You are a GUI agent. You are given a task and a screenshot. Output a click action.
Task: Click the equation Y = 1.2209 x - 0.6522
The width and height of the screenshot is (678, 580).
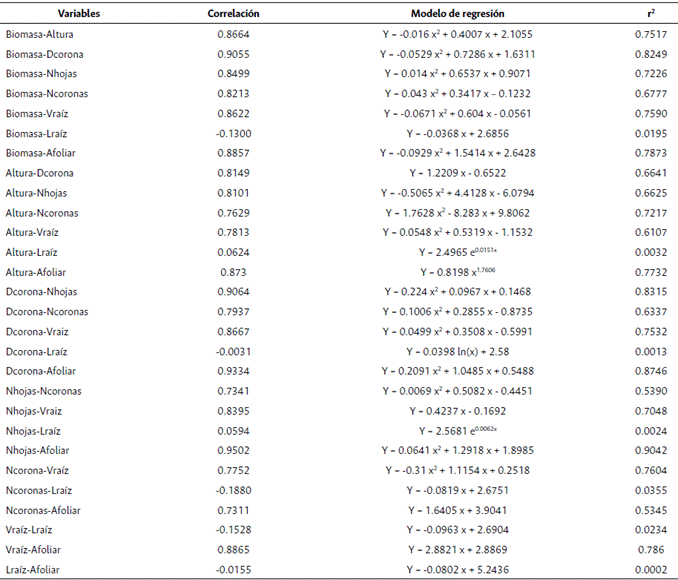tap(458, 173)
